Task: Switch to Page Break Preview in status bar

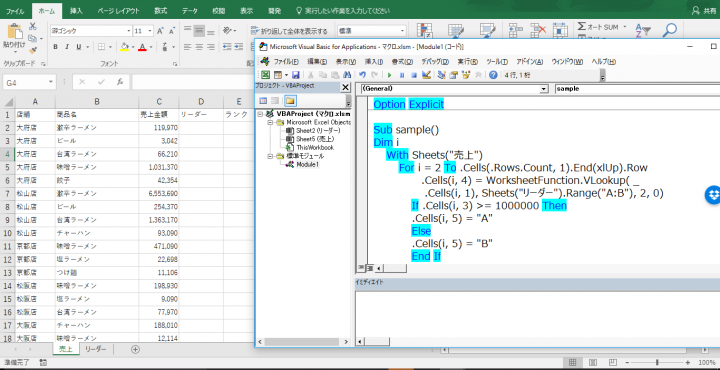Action: click(x=612, y=362)
